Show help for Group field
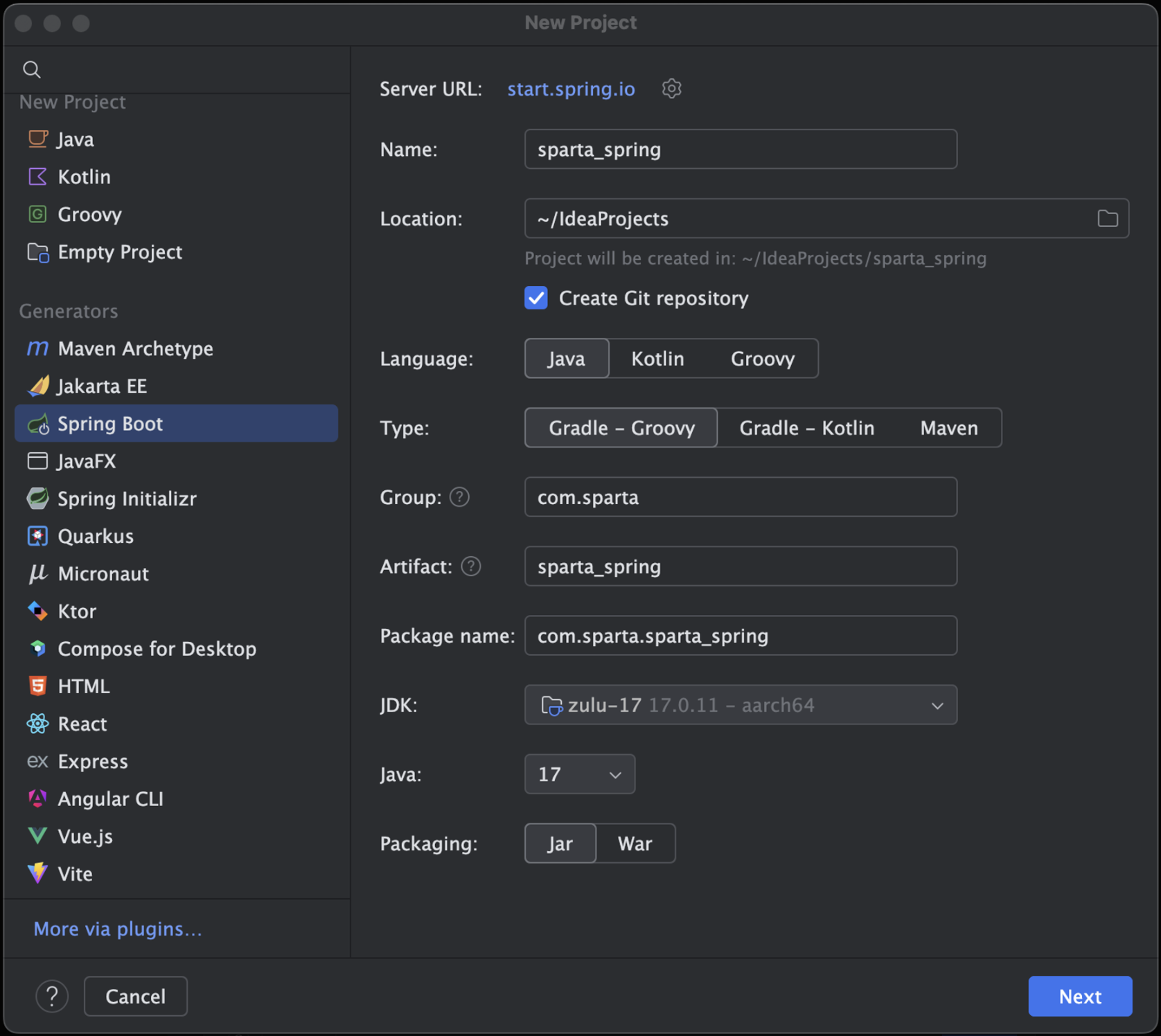 [x=459, y=497]
